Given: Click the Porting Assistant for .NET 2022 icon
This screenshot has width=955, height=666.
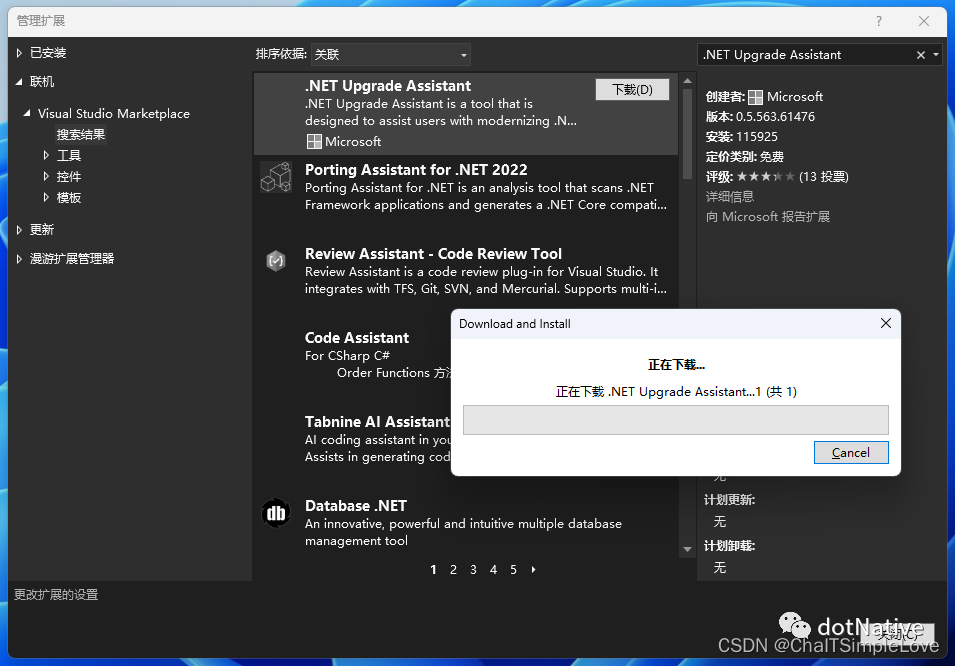Looking at the screenshot, I should (276, 177).
